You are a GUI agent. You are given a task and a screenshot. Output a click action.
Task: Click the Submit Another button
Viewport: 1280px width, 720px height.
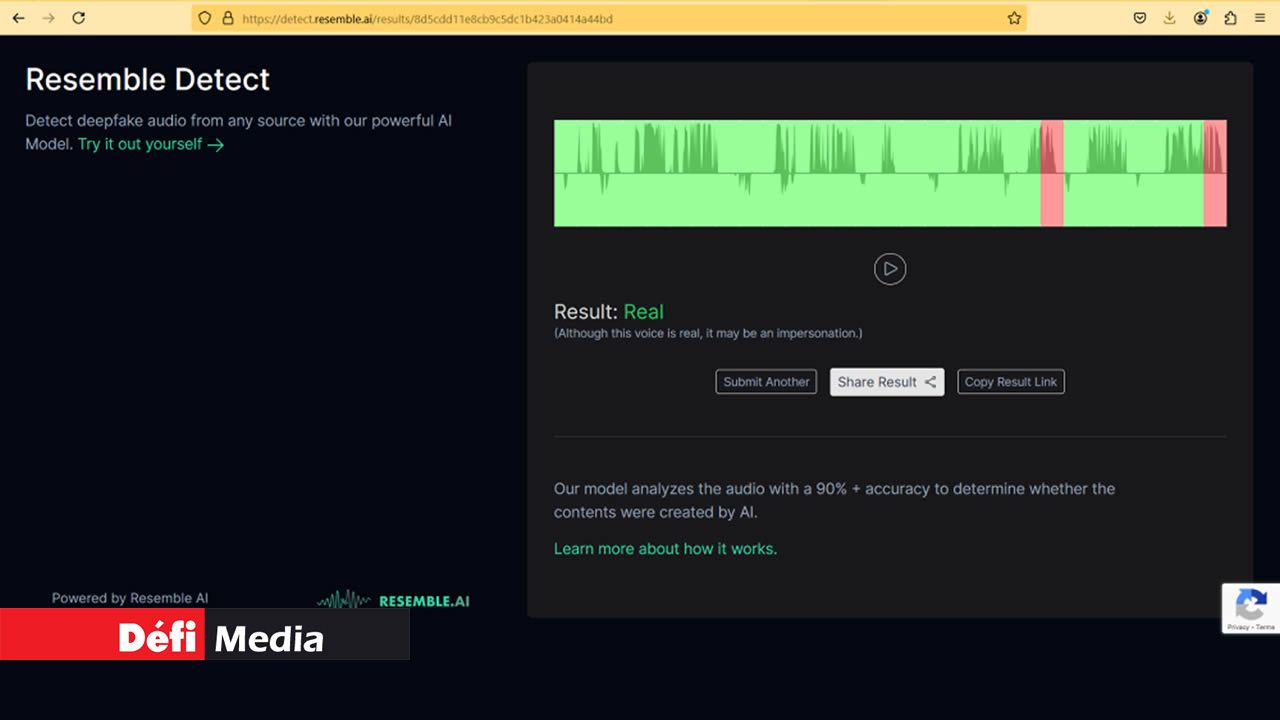(766, 382)
